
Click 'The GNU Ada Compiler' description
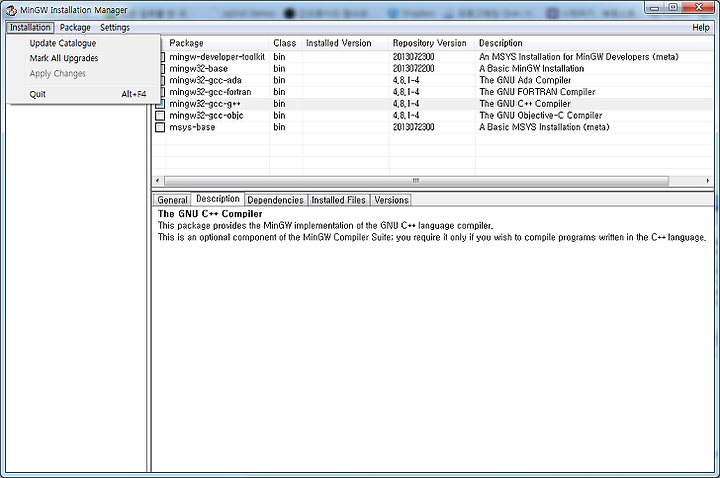(525, 80)
